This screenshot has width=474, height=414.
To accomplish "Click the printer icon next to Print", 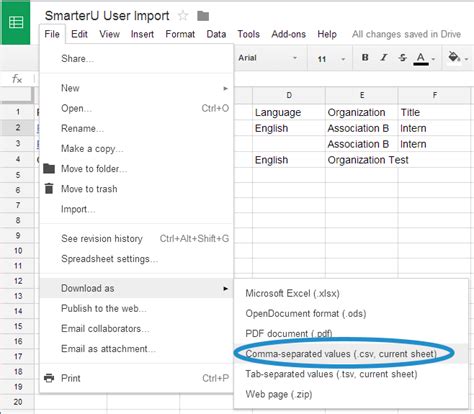I will coord(49,378).
